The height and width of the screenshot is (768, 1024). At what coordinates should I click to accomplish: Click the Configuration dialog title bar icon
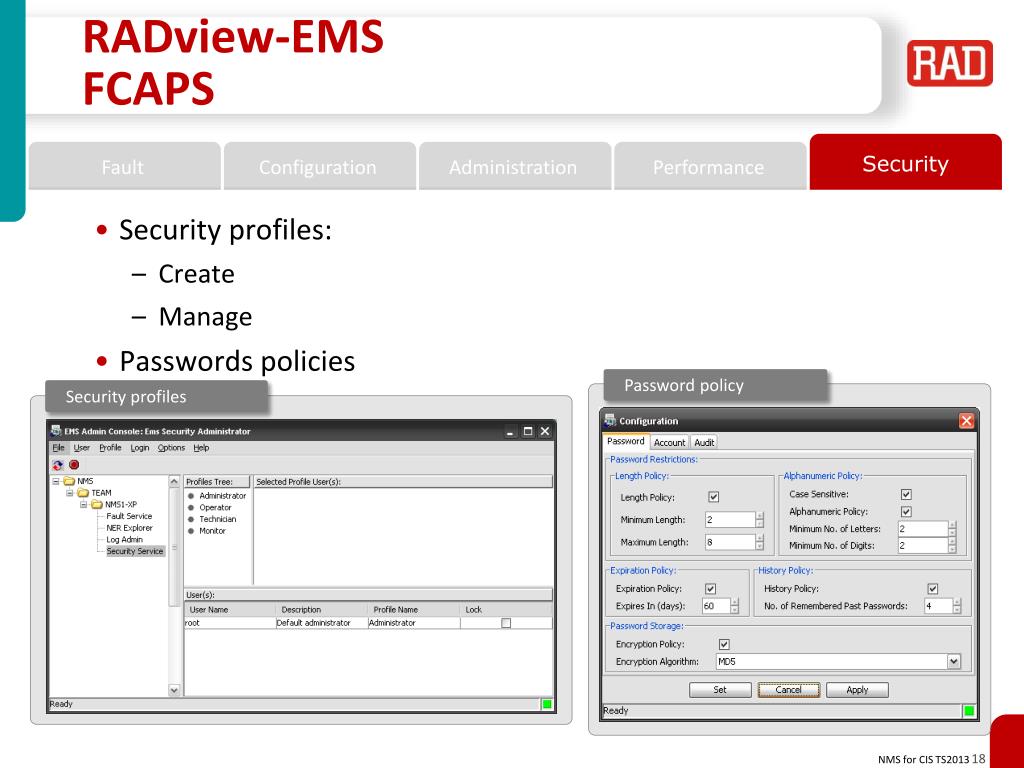[x=611, y=421]
